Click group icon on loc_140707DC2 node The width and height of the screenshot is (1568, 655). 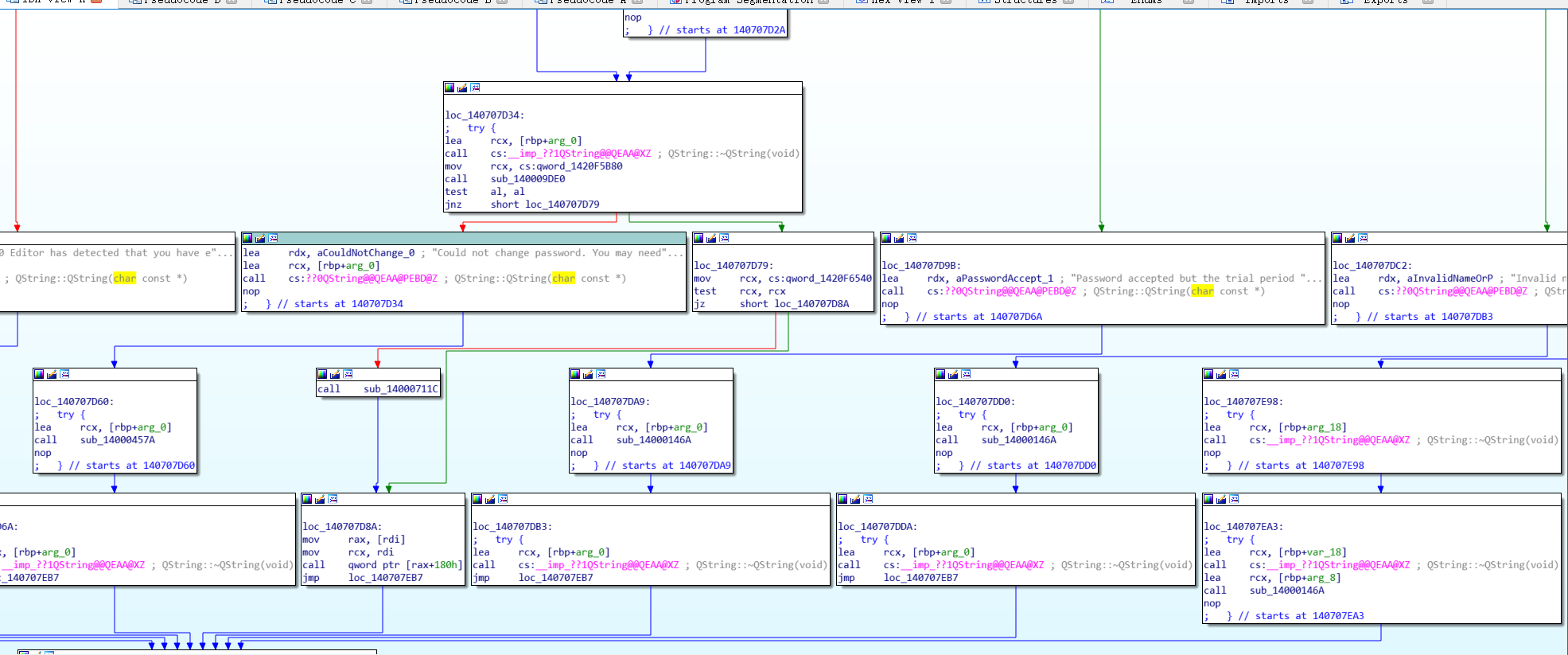pyautogui.click(x=1363, y=238)
